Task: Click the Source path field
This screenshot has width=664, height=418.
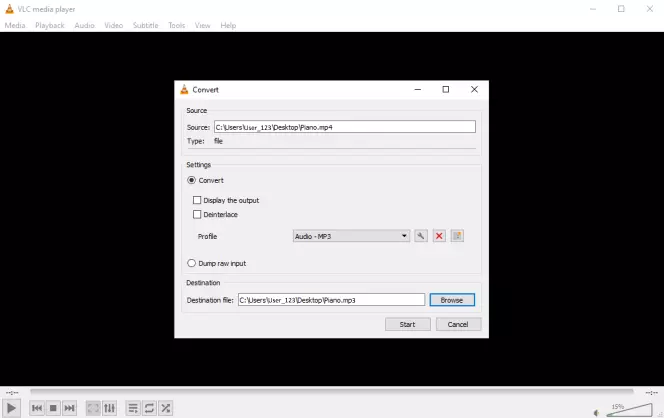Action: click(x=345, y=127)
